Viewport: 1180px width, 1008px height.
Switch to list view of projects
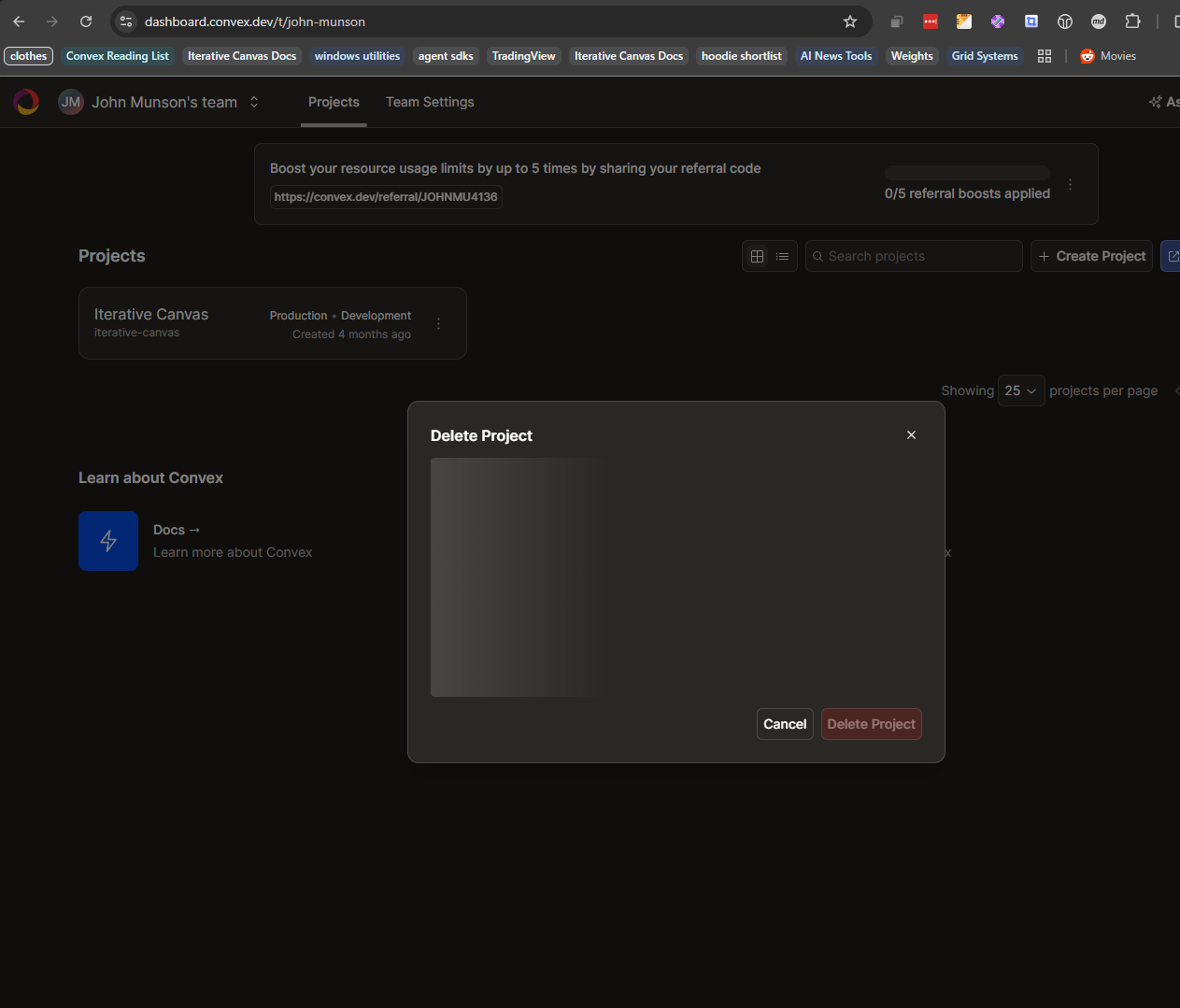783,256
